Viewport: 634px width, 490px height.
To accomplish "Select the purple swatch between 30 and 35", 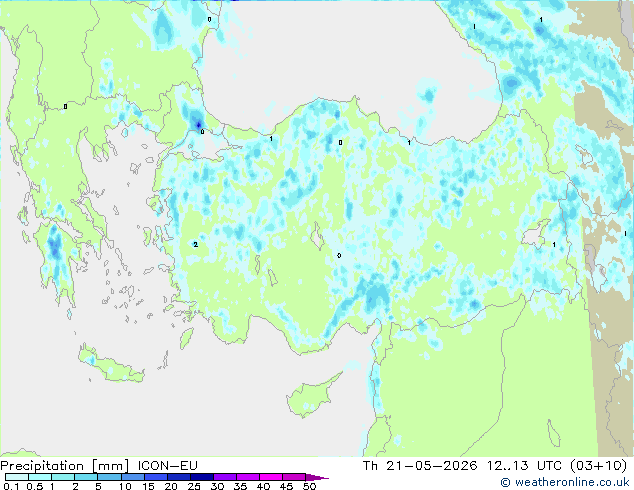I will (224, 477).
